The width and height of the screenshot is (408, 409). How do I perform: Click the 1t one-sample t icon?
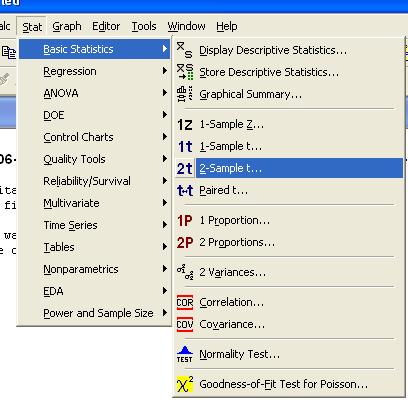(x=185, y=147)
